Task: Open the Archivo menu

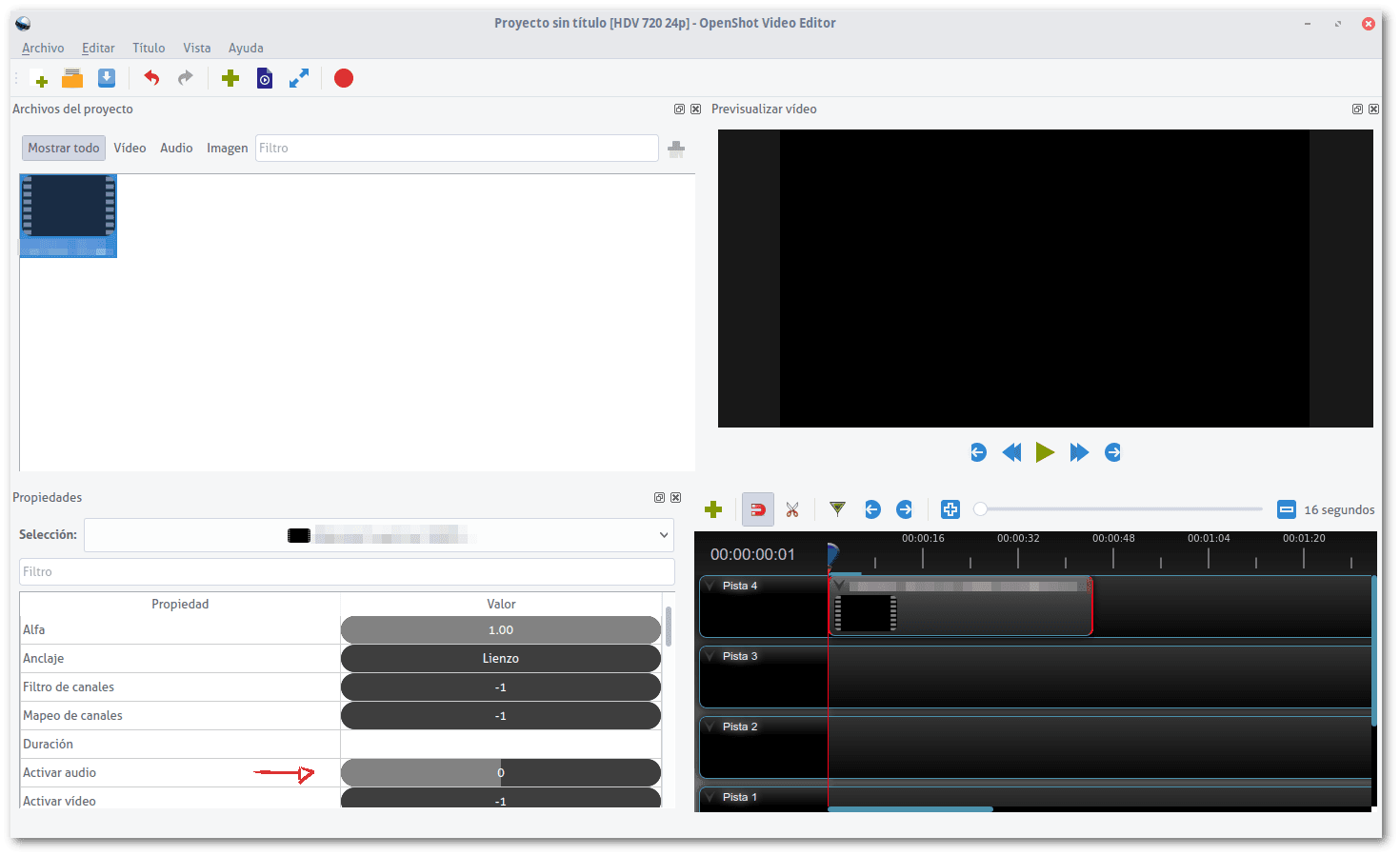Action: point(43,48)
